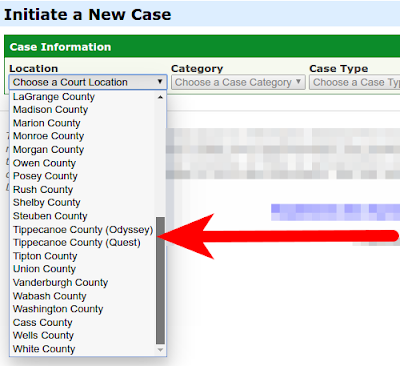Pick Vanderburgh County option
This screenshot has width=400, height=366.
pyautogui.click(x=83, y=282)
